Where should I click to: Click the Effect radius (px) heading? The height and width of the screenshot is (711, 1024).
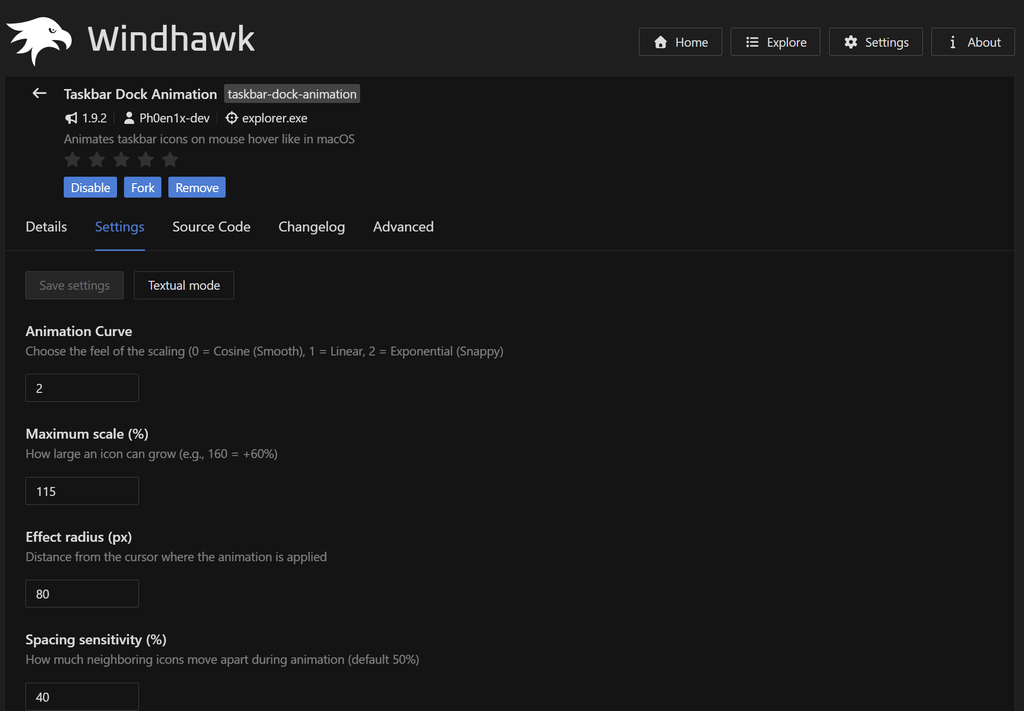(78, 537)
